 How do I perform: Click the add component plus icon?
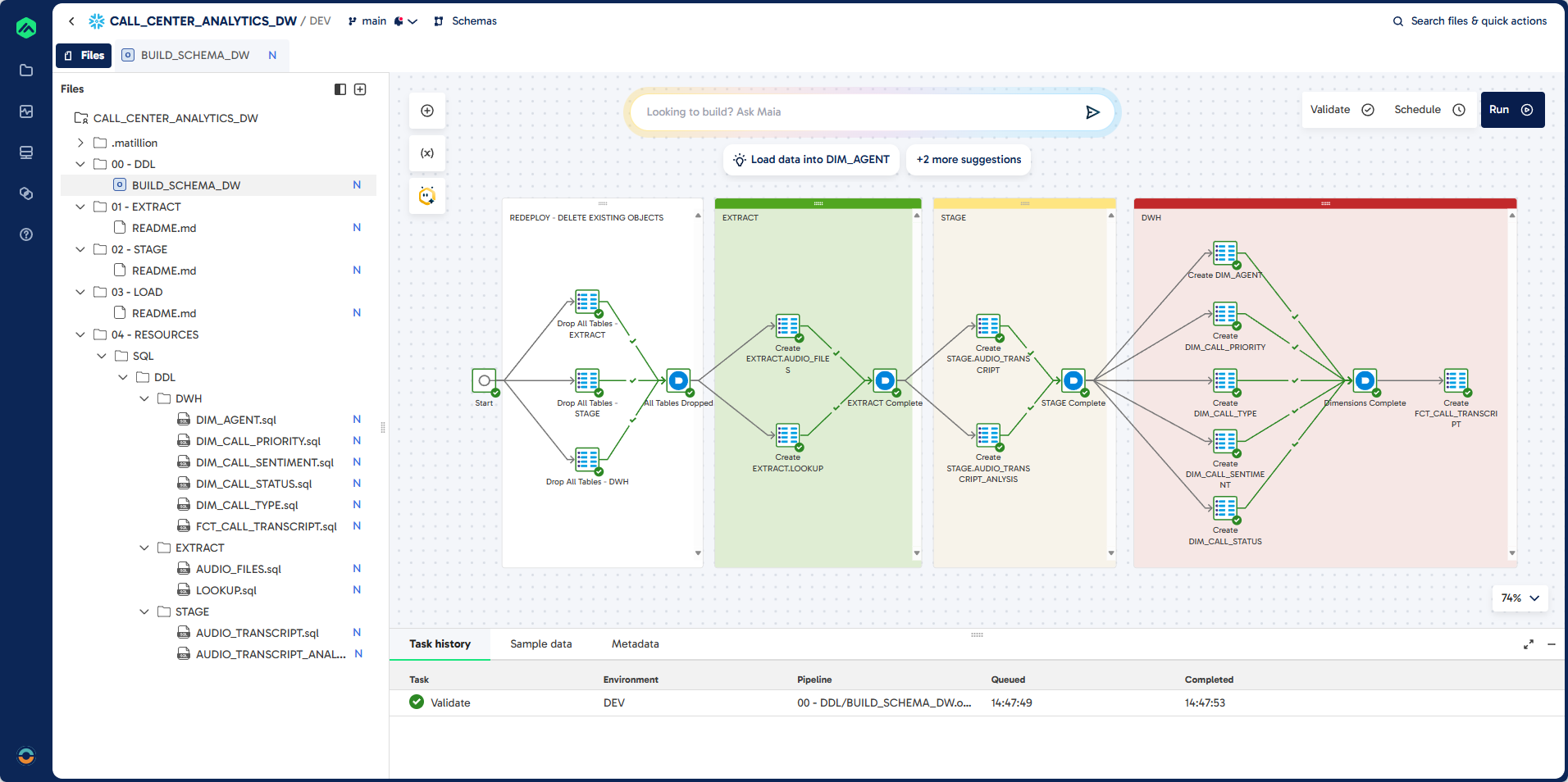[x=427, y=111]
